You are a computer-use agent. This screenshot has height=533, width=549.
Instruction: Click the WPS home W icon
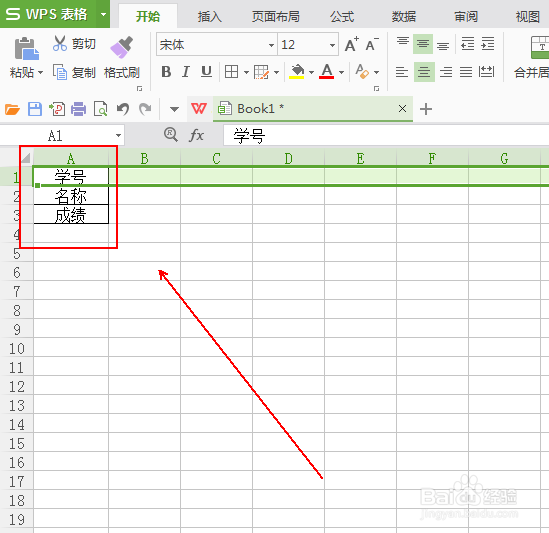click(199, 109)
